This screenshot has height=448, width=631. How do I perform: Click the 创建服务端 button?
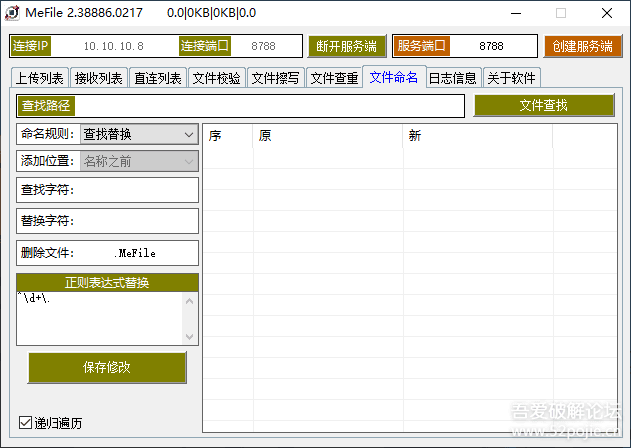(x=582, y=46)
